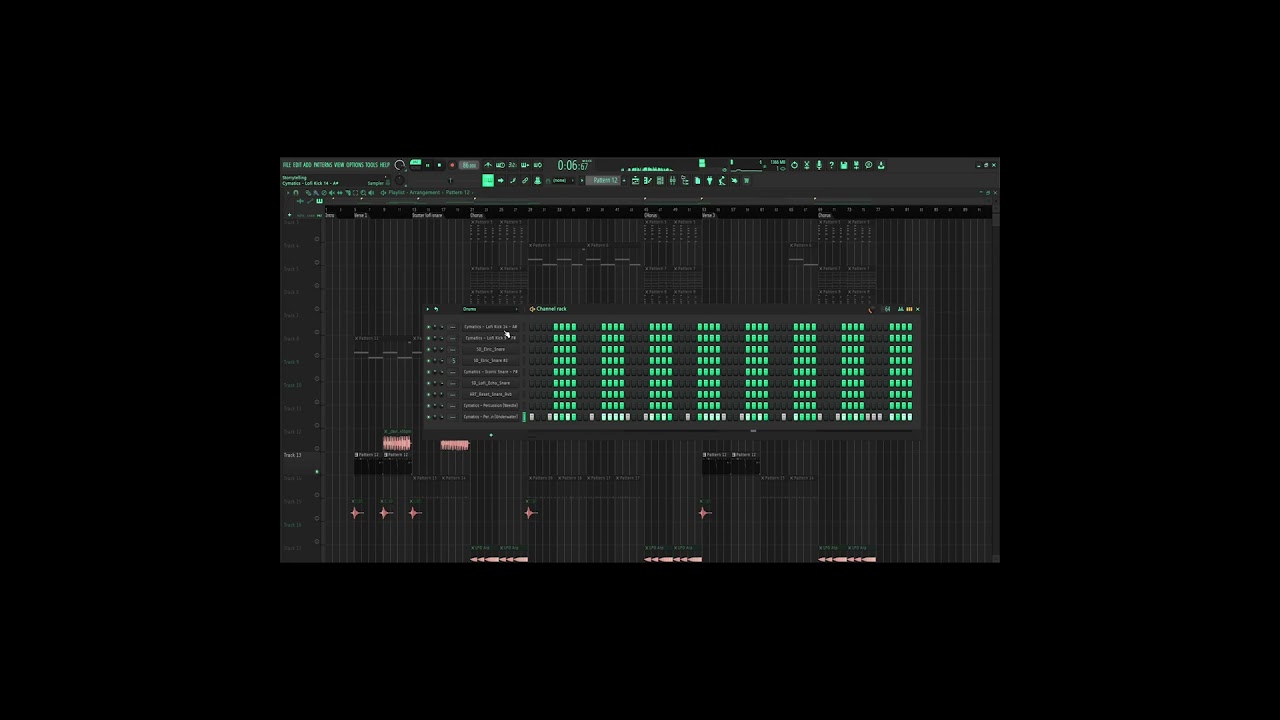Viewport: 1280px width, 720px height.
Task: Open the EDIT menu
Action: pos(297,165)
